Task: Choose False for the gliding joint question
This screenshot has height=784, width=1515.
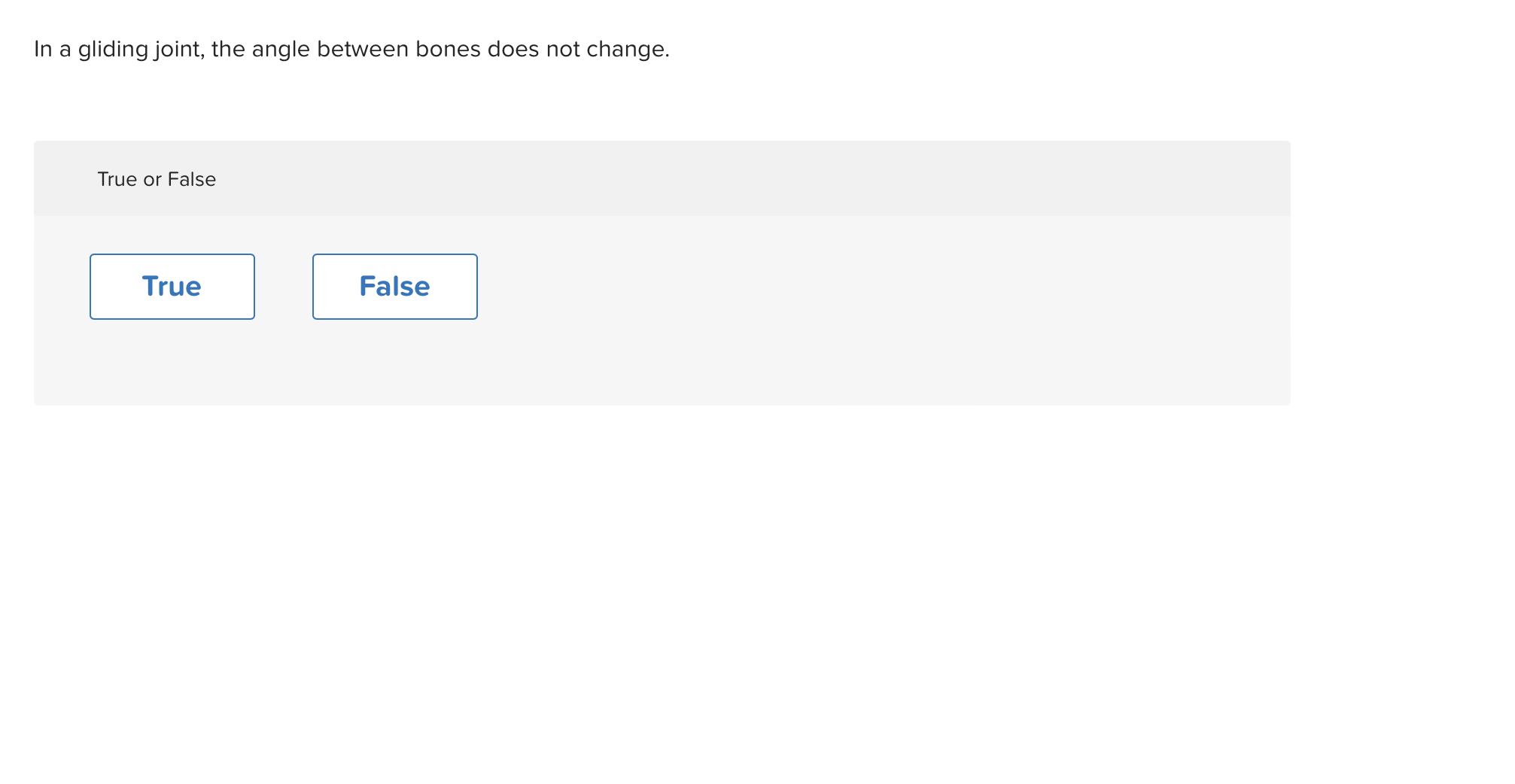Action: coord(394,286)
